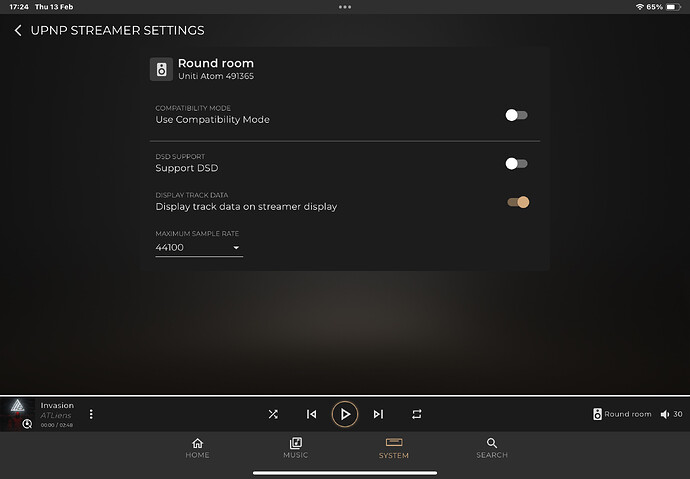Go back using the top-left arrow
Screen dimensions: 690x479
(x=18, y=31)
